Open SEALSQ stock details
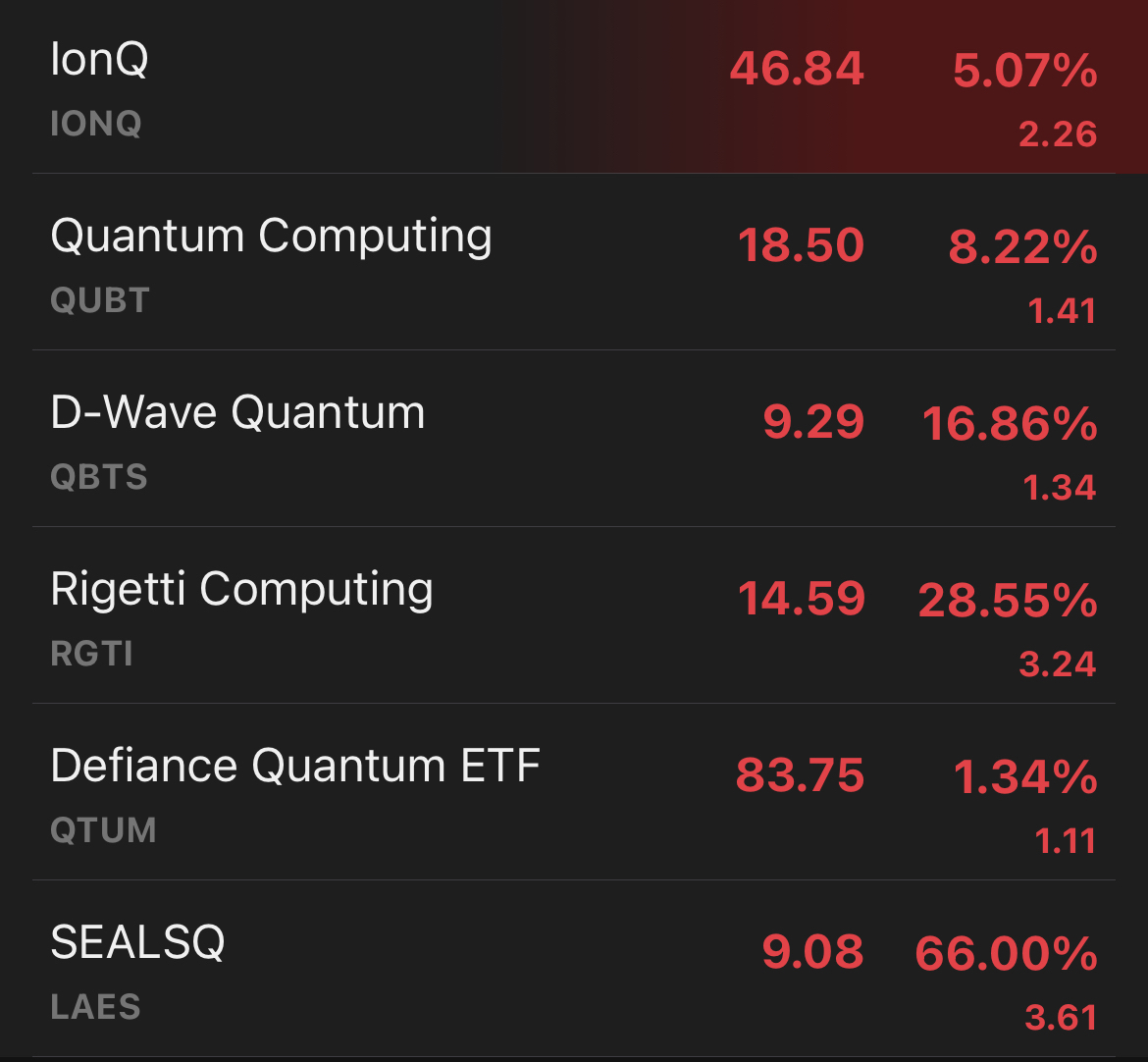Screen dimensions: 1148x1062 (x=137, y=943)
